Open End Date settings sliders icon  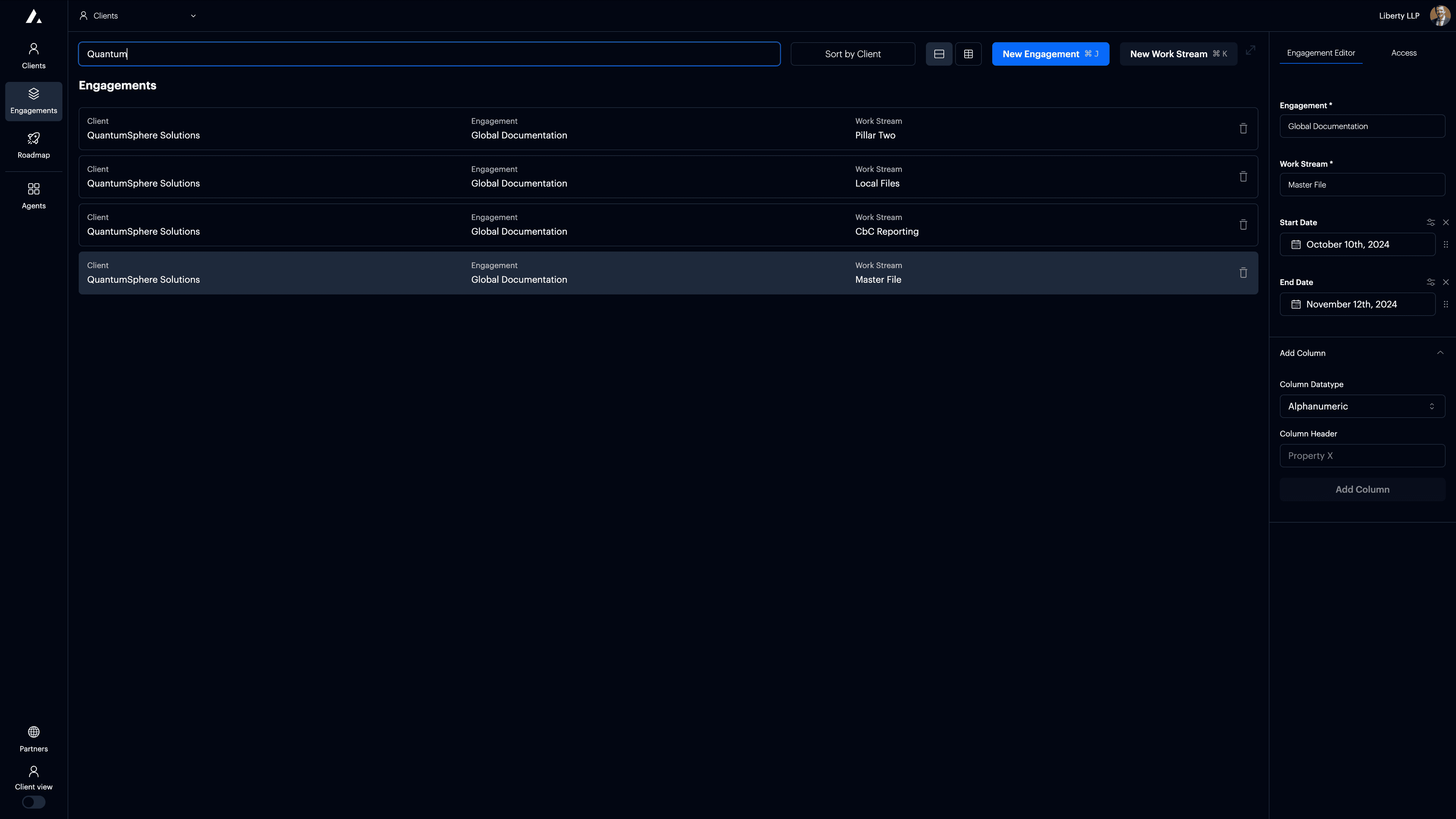(1430, 282)
